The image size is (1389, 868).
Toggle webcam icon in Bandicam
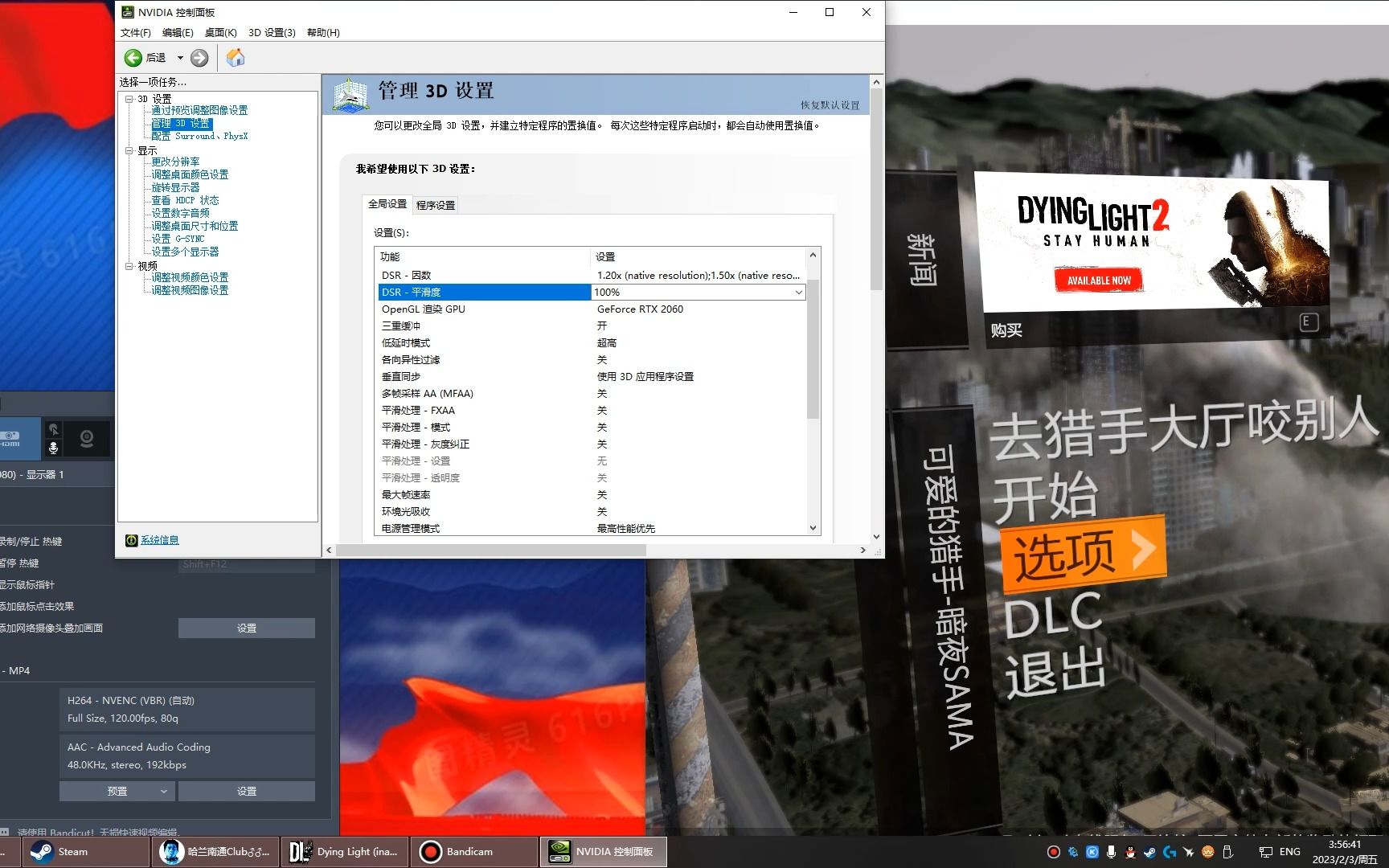point(87,439)
